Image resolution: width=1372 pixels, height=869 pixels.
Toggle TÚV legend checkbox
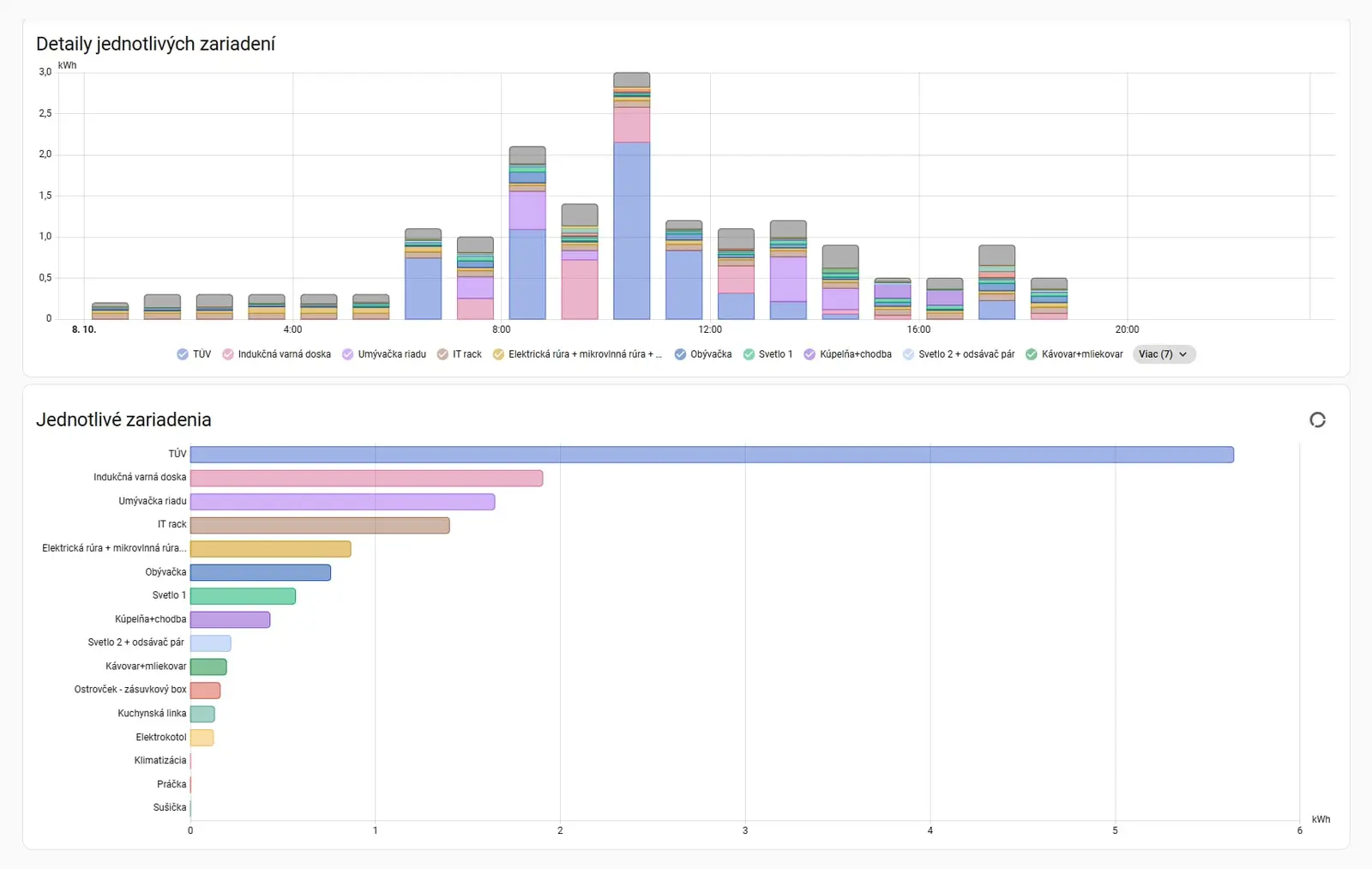pyautogui.click(x=183, y=354)
